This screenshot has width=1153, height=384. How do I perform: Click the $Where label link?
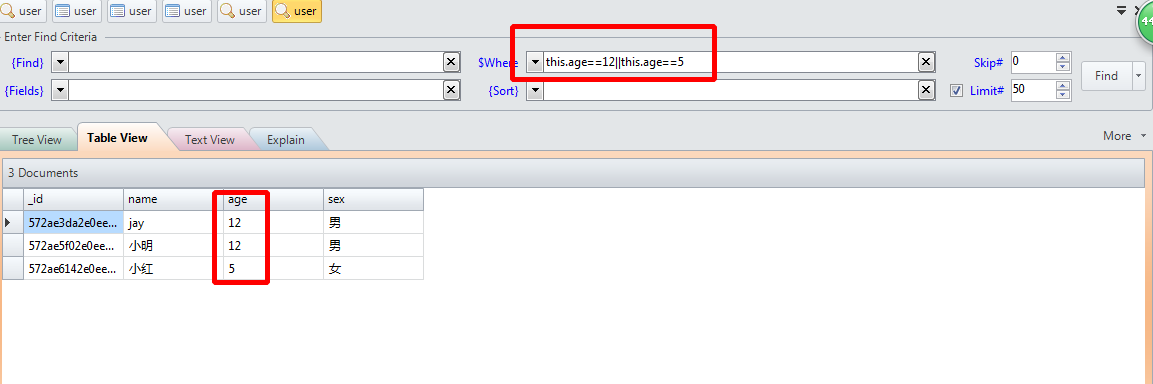pos(498,63)
